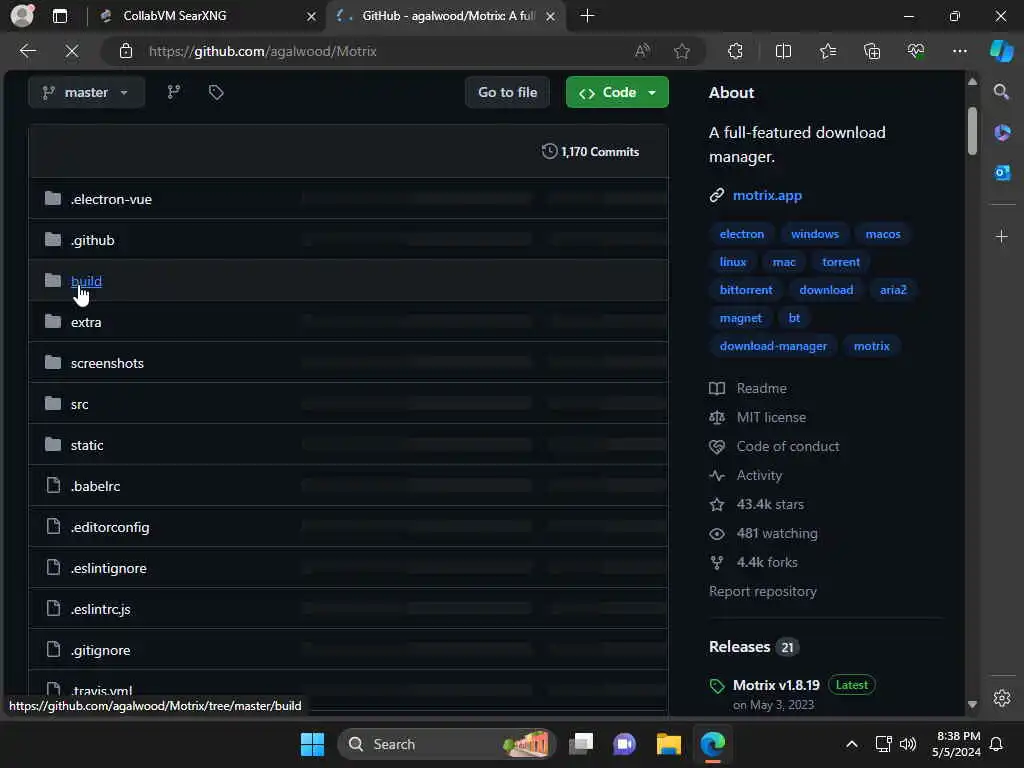Viewport: 1024px width, 768px height.
Task: Open the .gitignore file
Action: [x=101, y=650]
